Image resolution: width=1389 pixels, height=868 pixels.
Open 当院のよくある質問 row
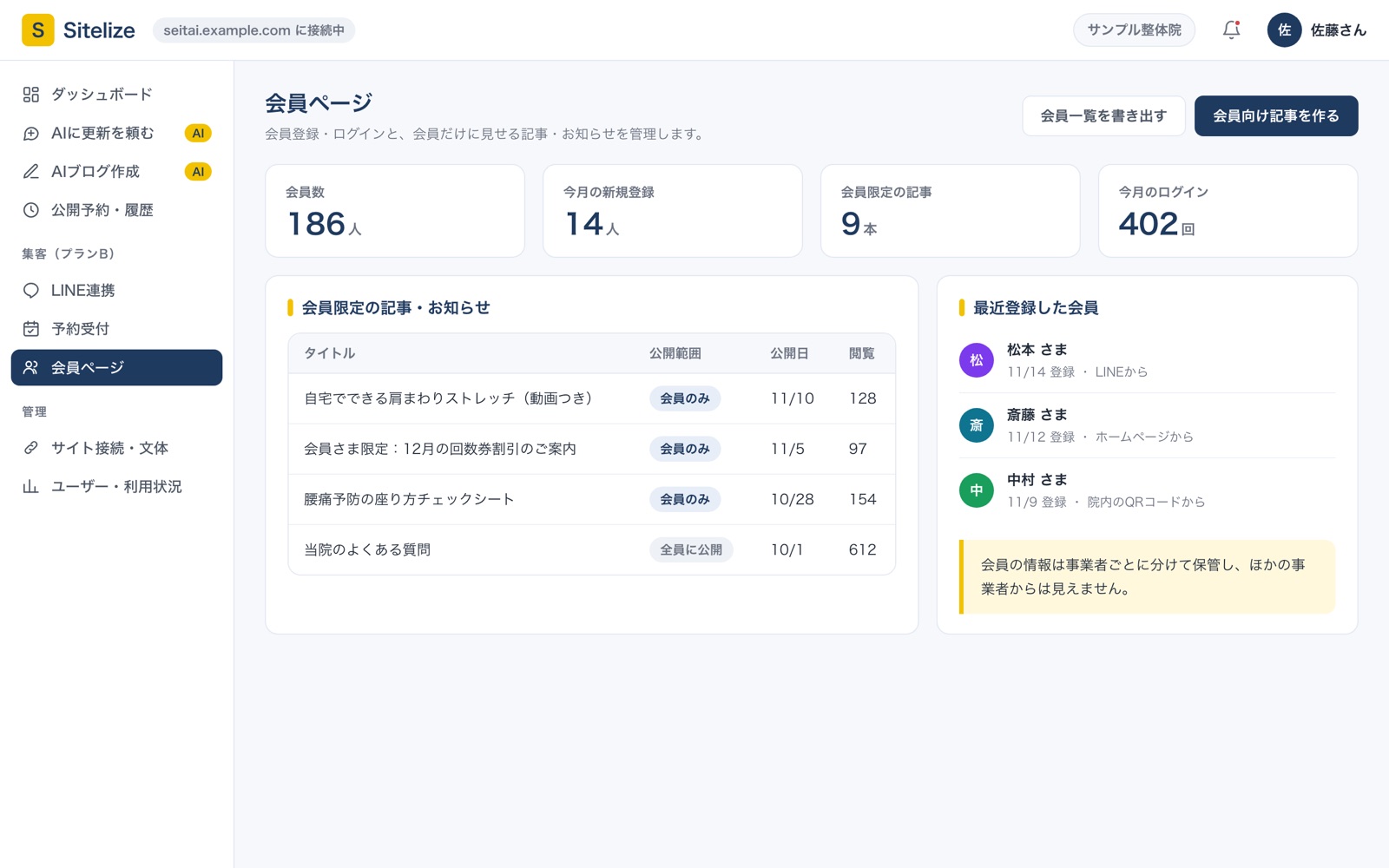[x=592, y=549]
